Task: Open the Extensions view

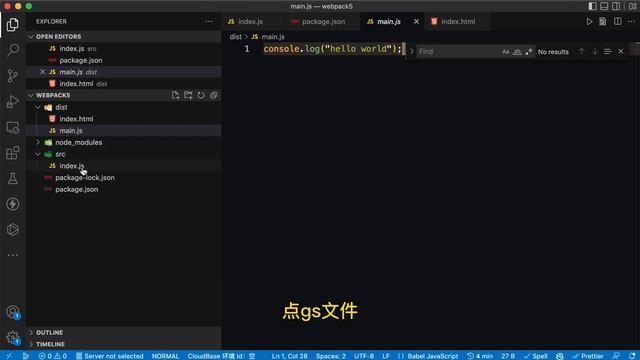Action: (13, 153)
